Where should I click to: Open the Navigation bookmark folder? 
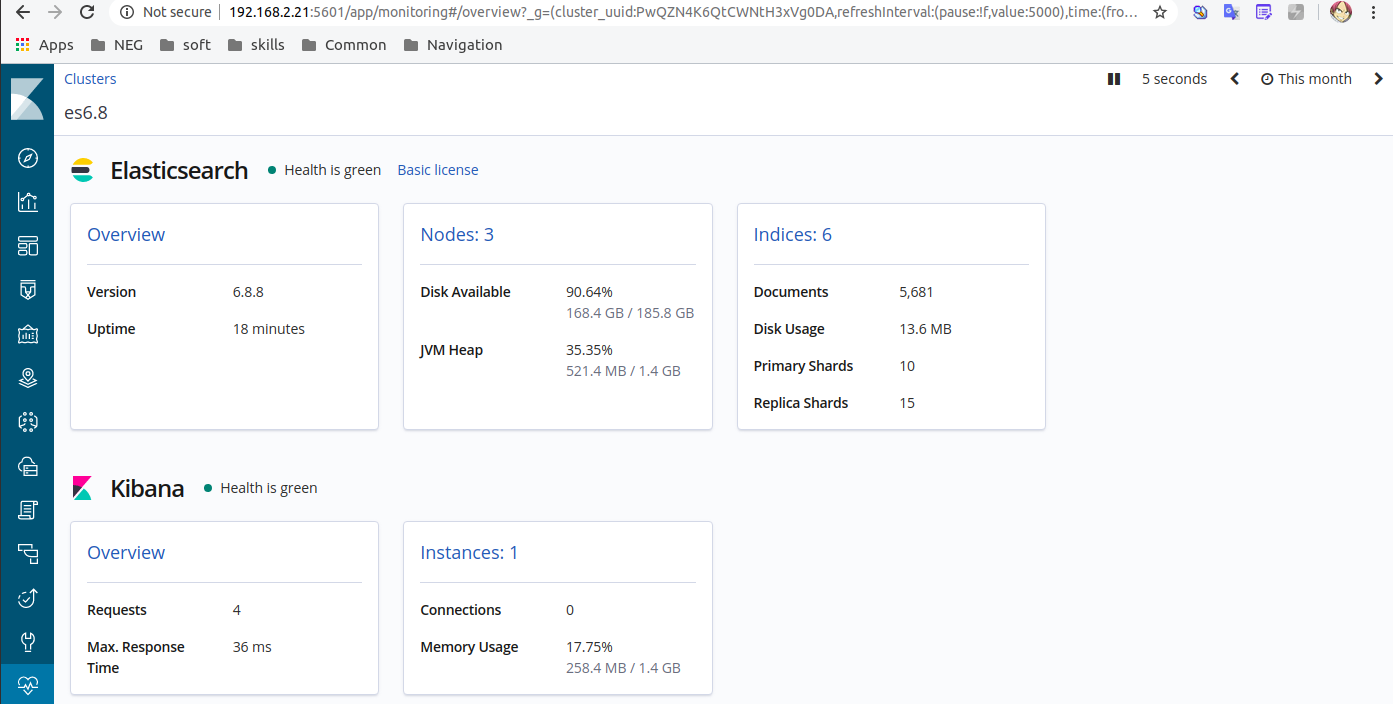point(452,45)
